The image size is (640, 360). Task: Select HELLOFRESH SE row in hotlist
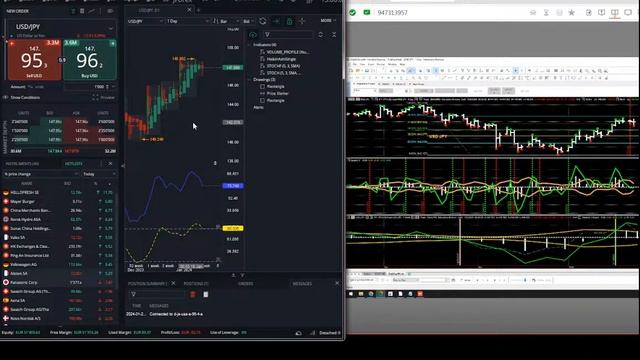tap(58, 192)
